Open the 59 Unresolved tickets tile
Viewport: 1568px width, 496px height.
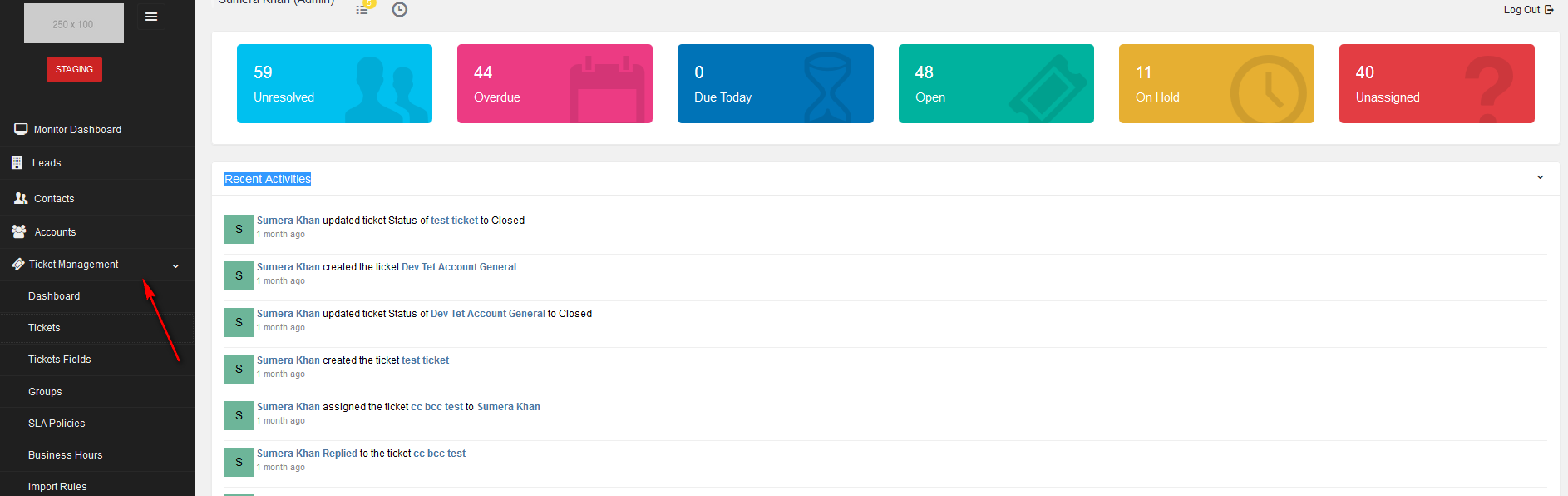tap(334, 83)
